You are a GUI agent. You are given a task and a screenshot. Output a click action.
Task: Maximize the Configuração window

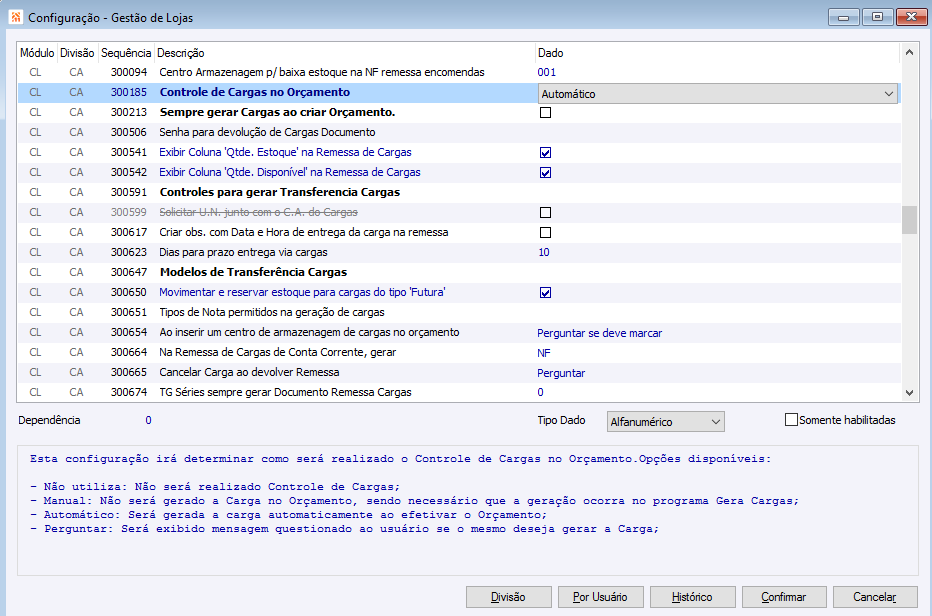point(877,17)
